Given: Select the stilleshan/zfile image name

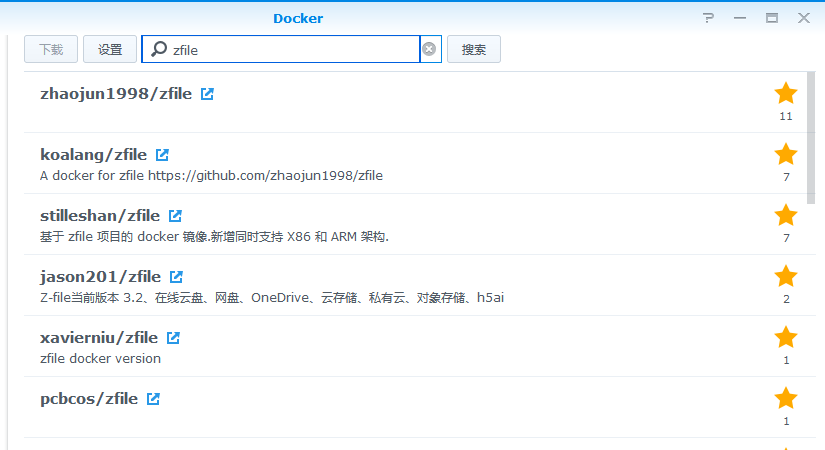Looking at the screenshot, I should click(100, 216).
